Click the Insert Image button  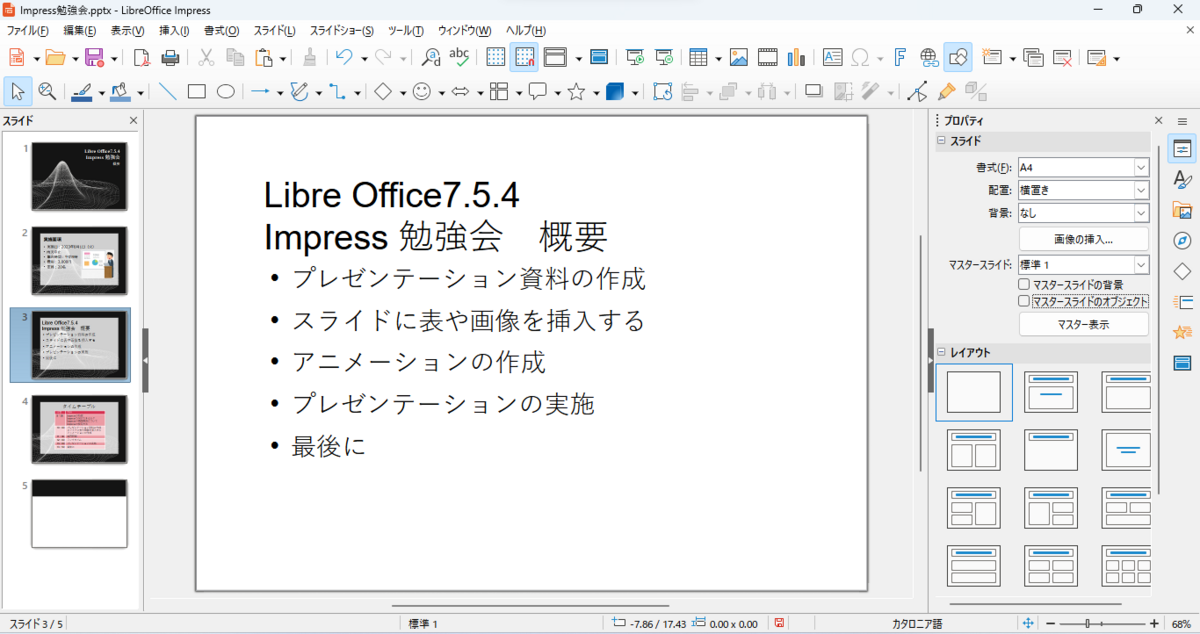click(x=1084, y=239)
